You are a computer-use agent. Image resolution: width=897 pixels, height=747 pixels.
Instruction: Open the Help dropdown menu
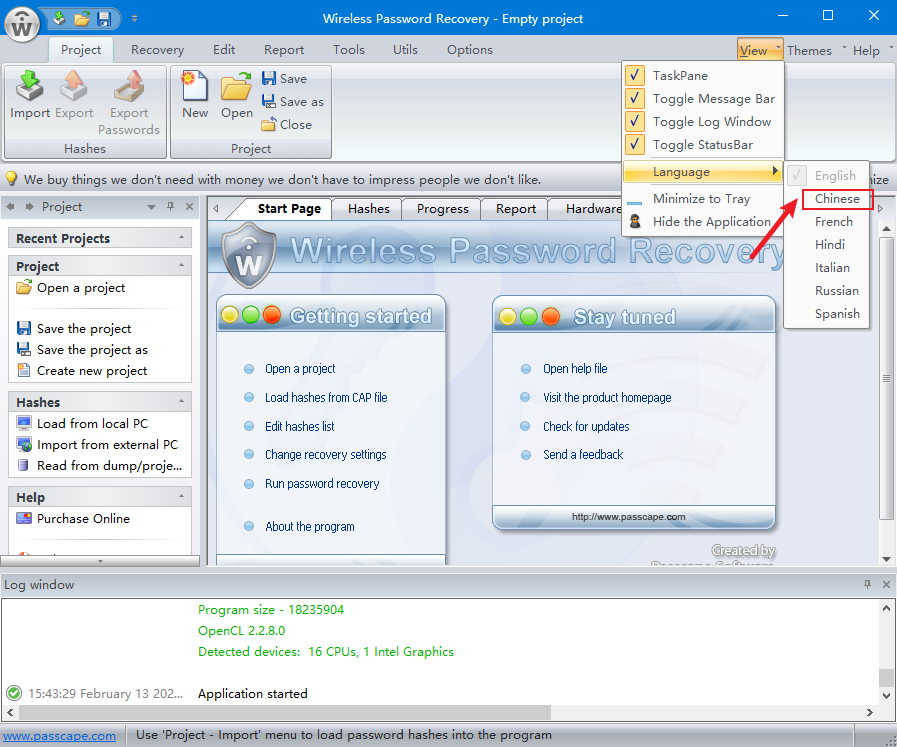pyautogui.click(x=872, y=50)
